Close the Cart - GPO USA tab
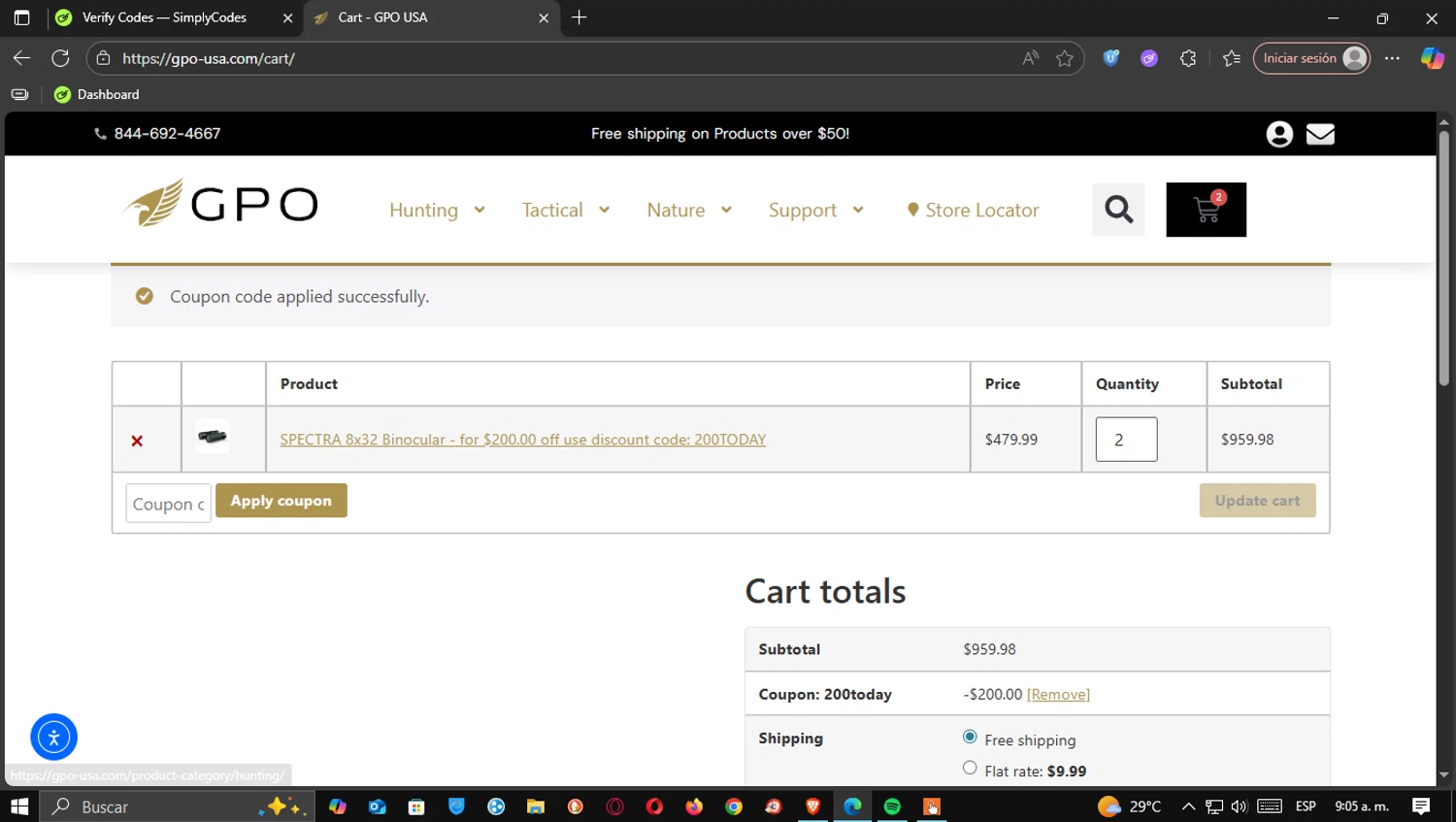1456x822 pixels. tap(544, 17)
